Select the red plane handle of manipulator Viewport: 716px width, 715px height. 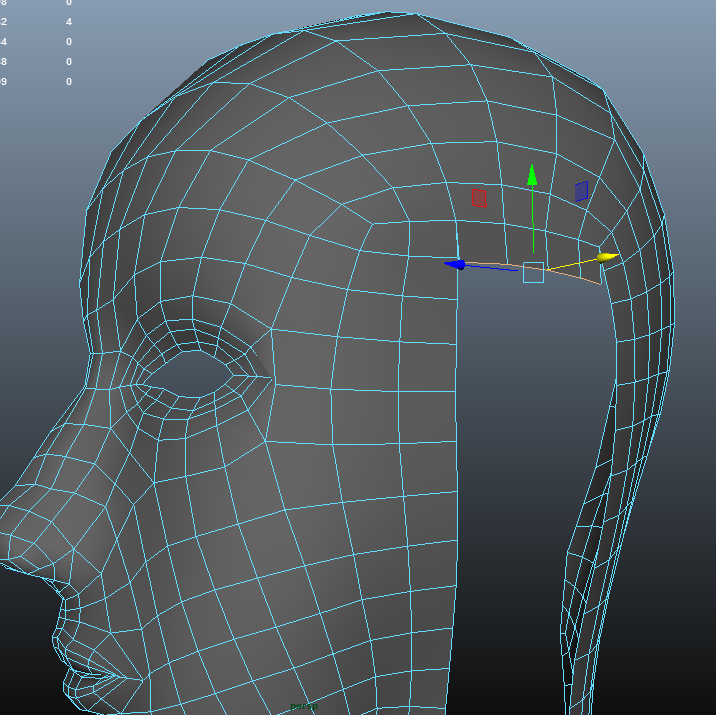click(x=479, y=198)
